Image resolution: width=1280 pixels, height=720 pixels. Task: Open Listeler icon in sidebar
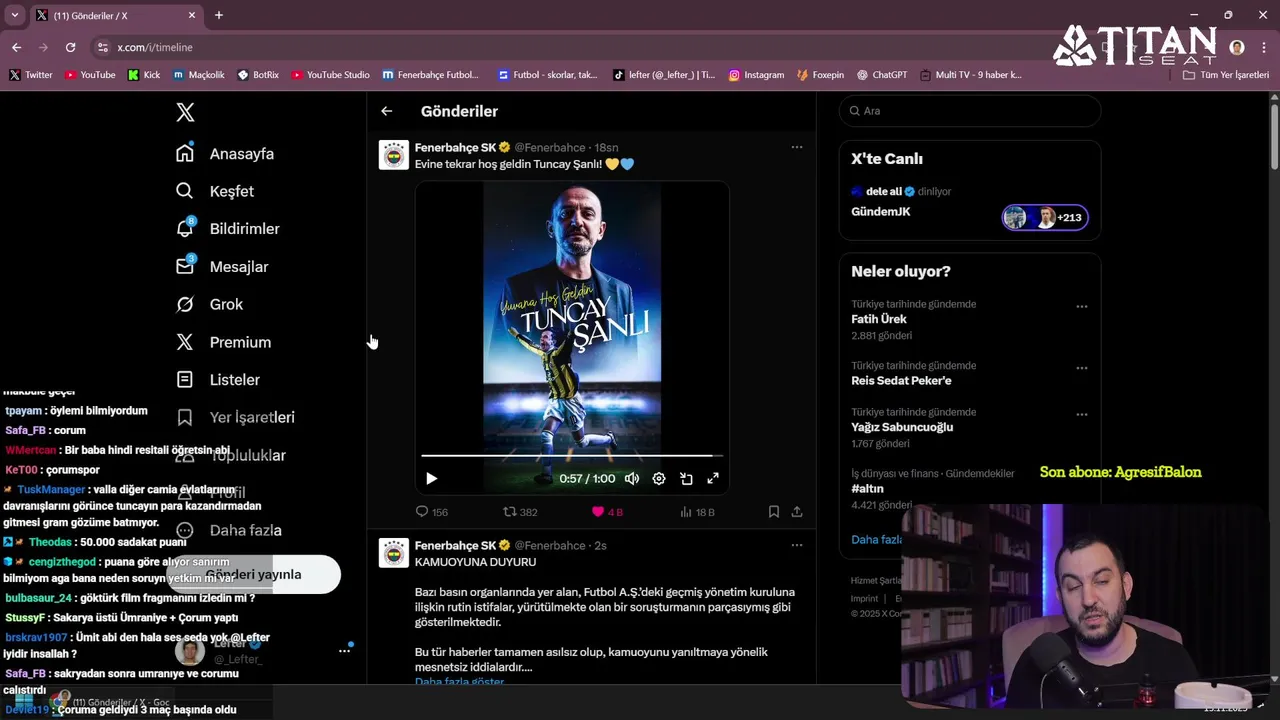[x=185, y=380]
